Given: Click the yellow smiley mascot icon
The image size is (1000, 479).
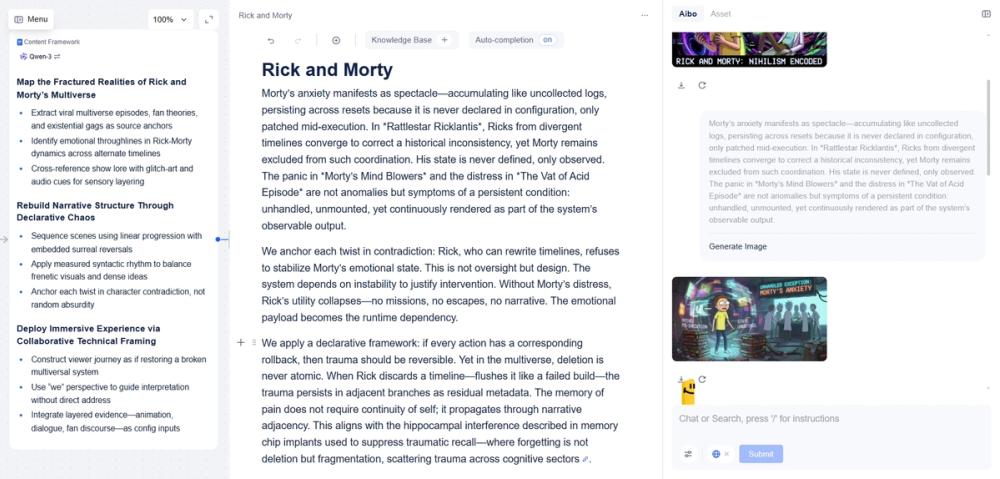Looking at the screenshot, I should pos(688,392).
